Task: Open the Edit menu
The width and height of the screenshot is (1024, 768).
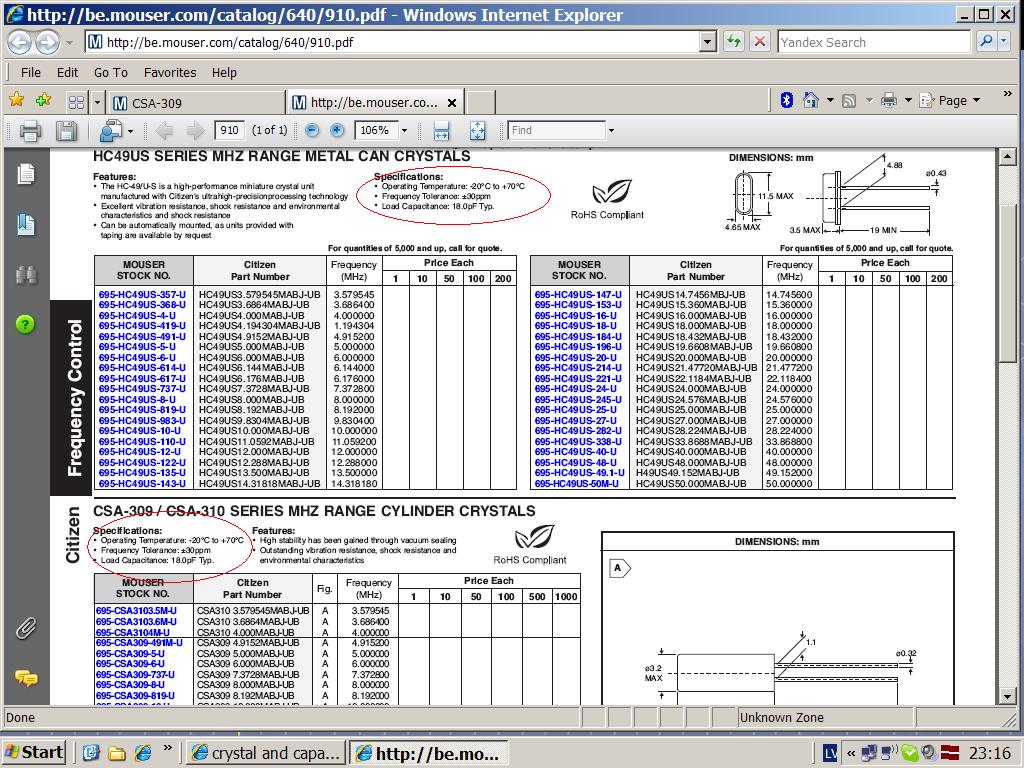Action: 67,72
